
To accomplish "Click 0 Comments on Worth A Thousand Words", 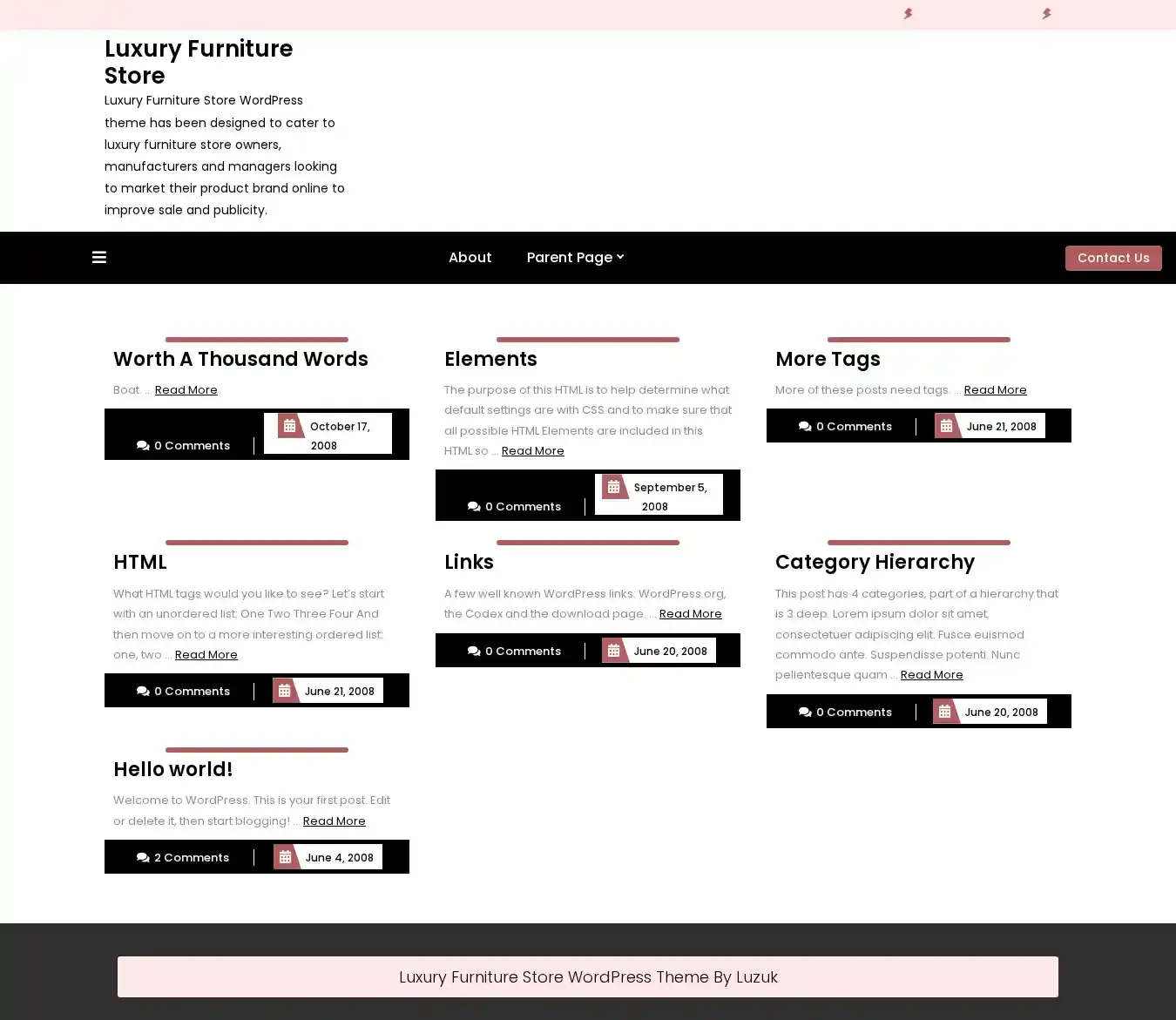I will tap(192, 445).
